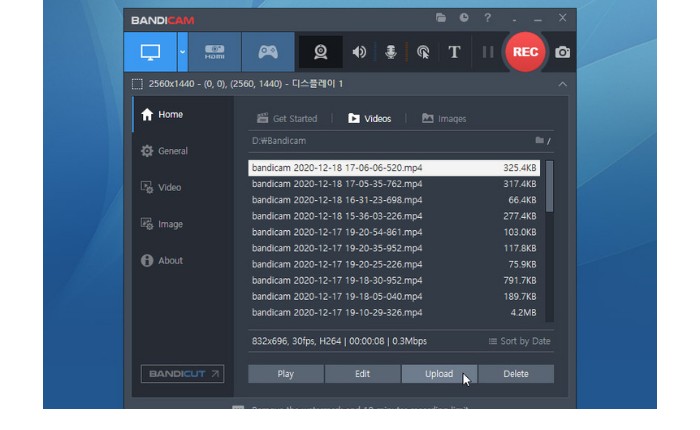This screenshot has height=430, width=700.
Task: Click the Edit button
Action: click(362, 374)
